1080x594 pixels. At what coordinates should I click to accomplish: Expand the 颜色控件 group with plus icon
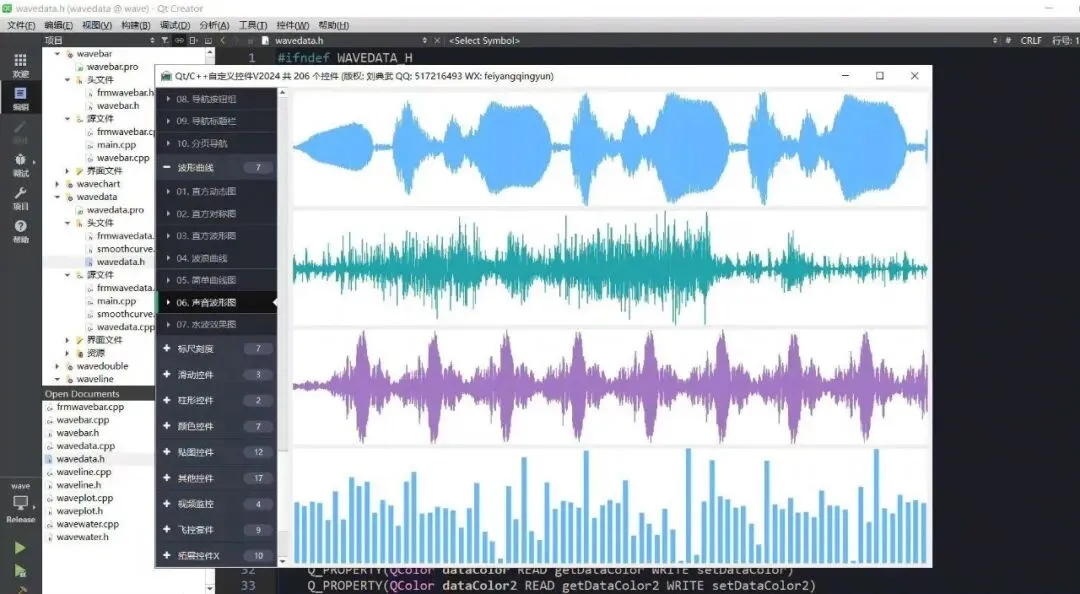(x=167, y=426)
